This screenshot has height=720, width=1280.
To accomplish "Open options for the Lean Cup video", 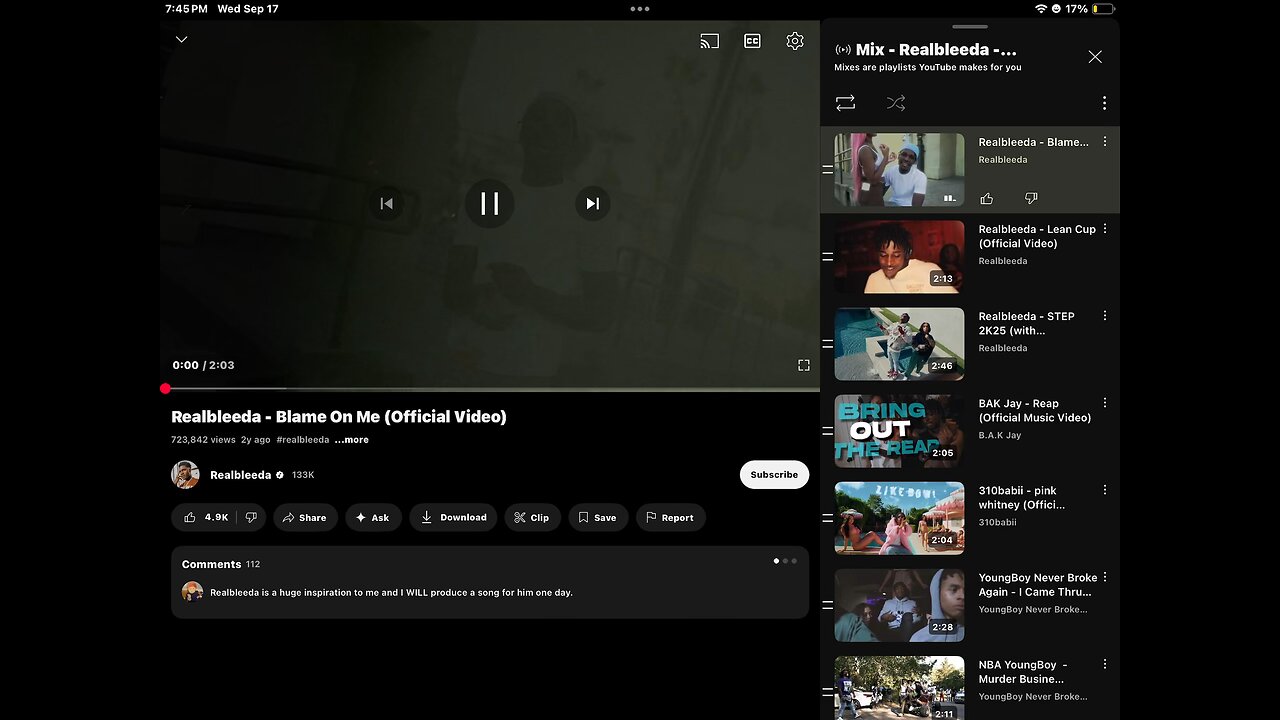I will tap(1105, 229).
